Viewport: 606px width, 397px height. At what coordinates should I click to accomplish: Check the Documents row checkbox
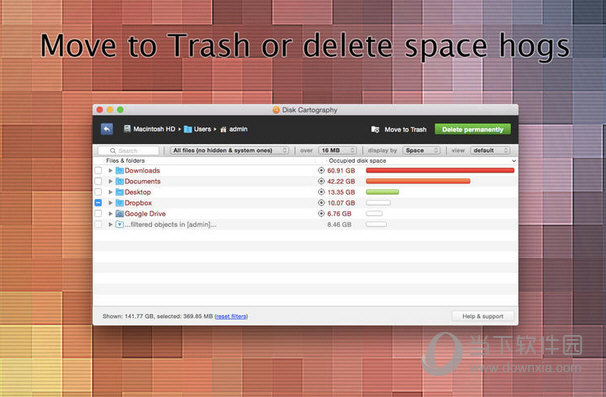98,181
